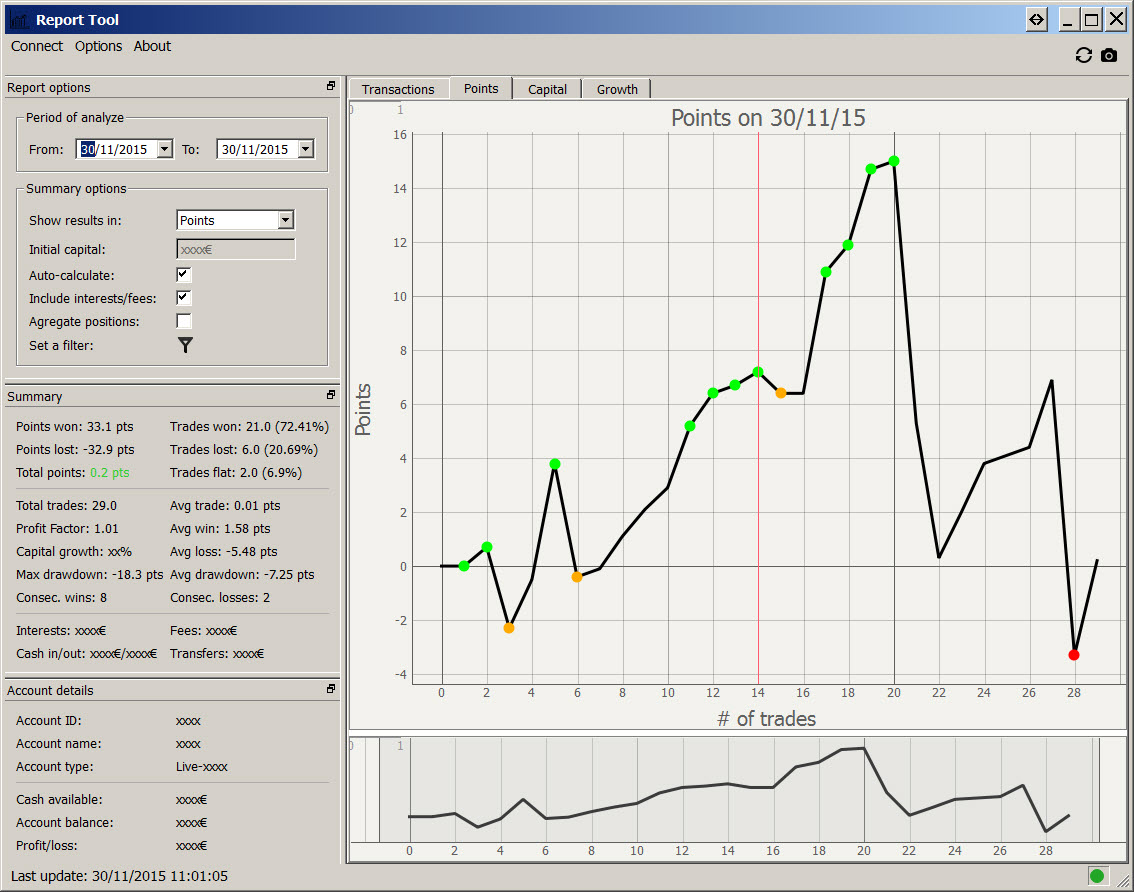Switch to the Capital tab

547,89
